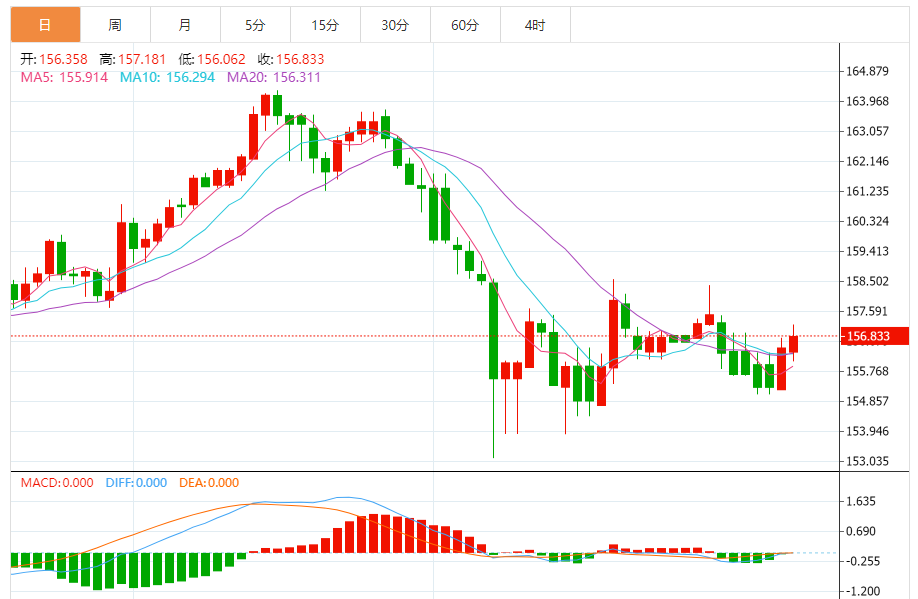
Task: Click the red current price tag 156.833
Action: [875, 336]
